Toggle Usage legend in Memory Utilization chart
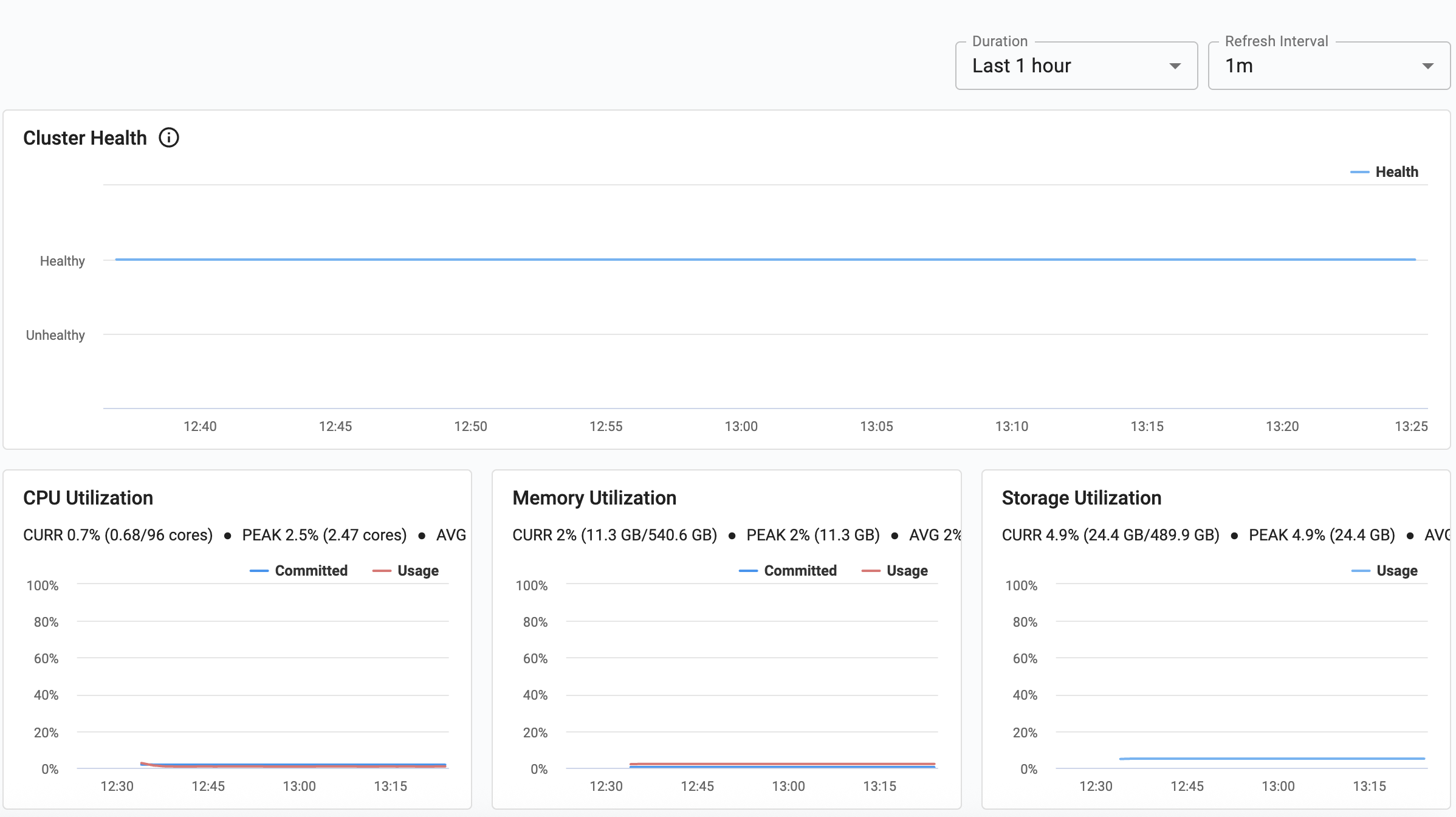 (x=895, y=571)
